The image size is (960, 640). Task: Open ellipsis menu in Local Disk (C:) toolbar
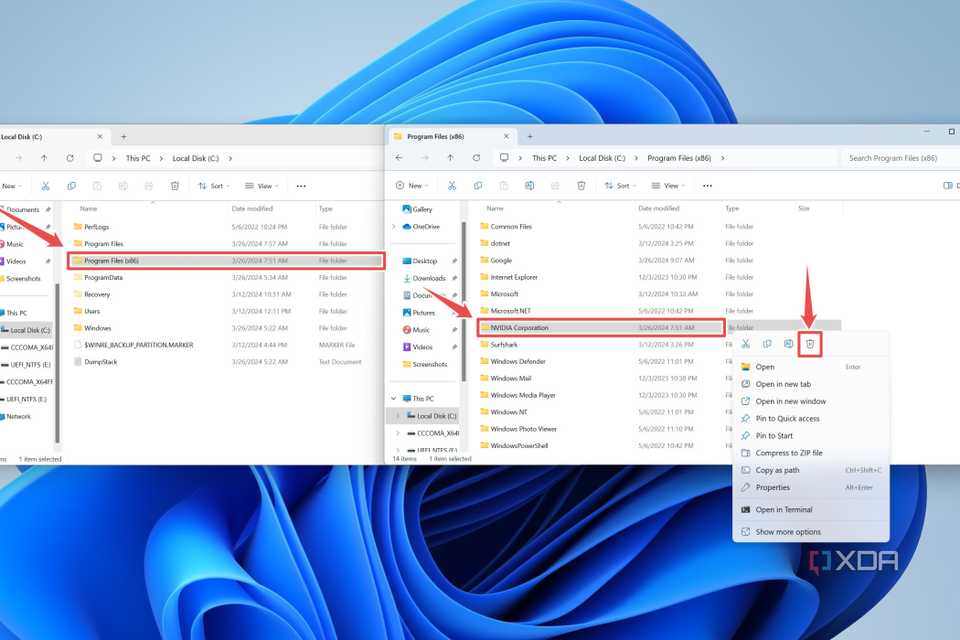tap(301, 186)
